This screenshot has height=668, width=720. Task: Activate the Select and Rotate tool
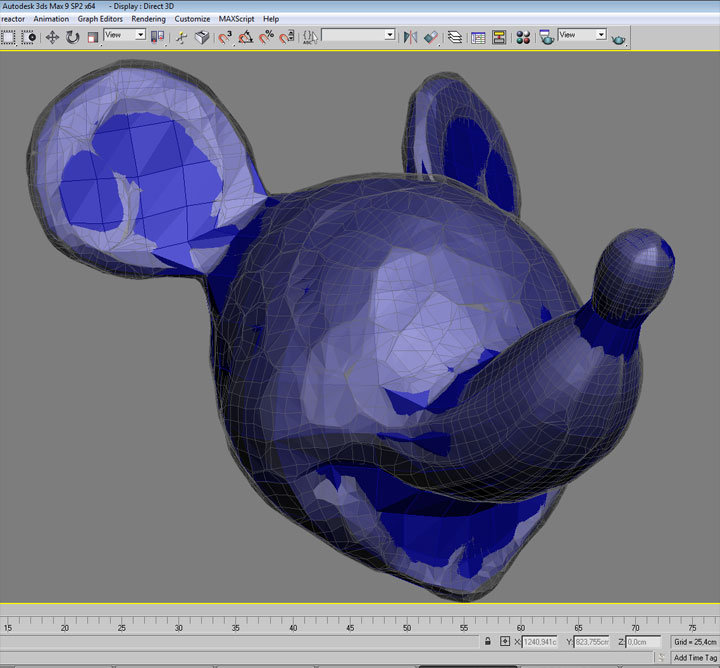(x=72, y=37)
